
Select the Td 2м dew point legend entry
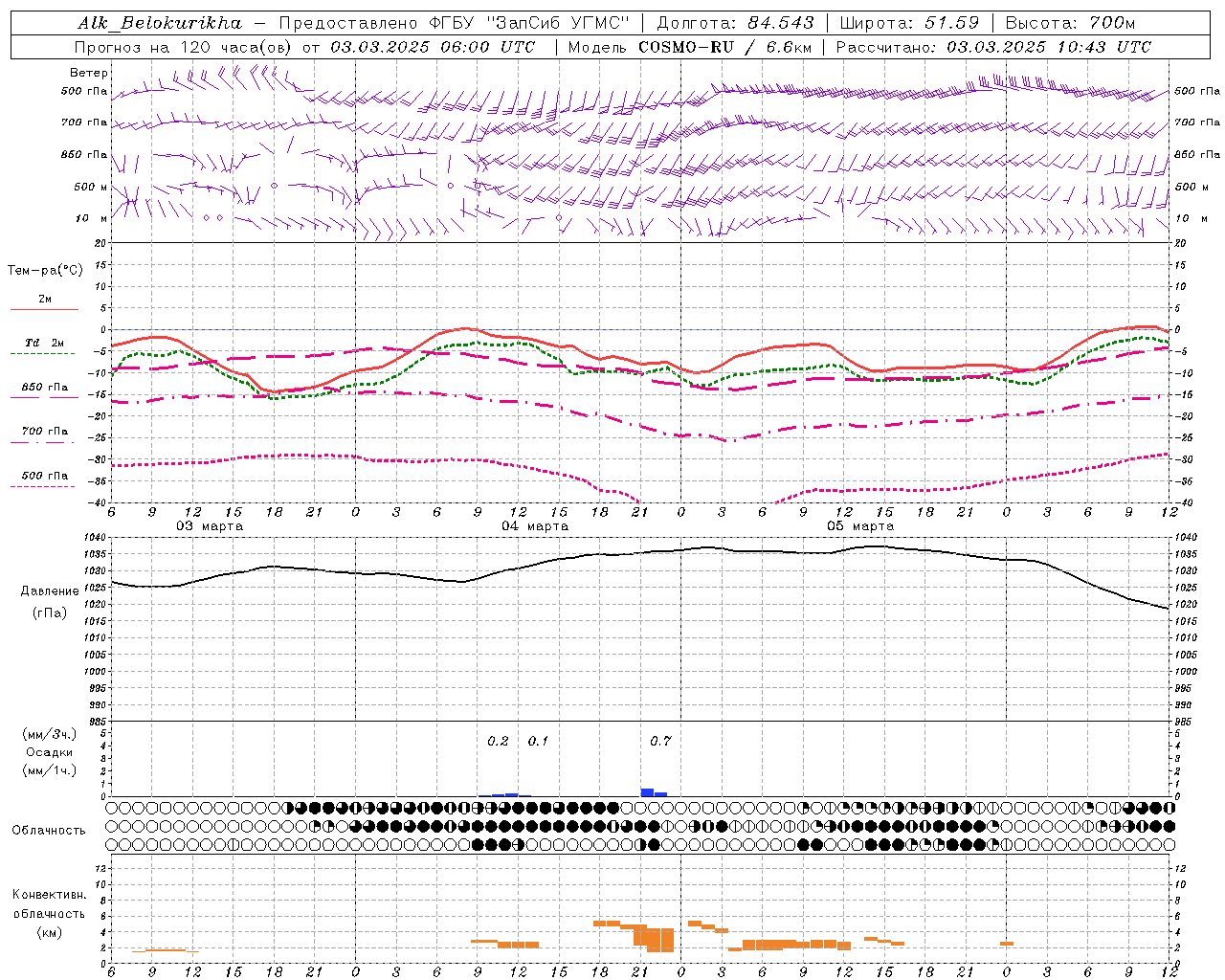pos(45,343)
